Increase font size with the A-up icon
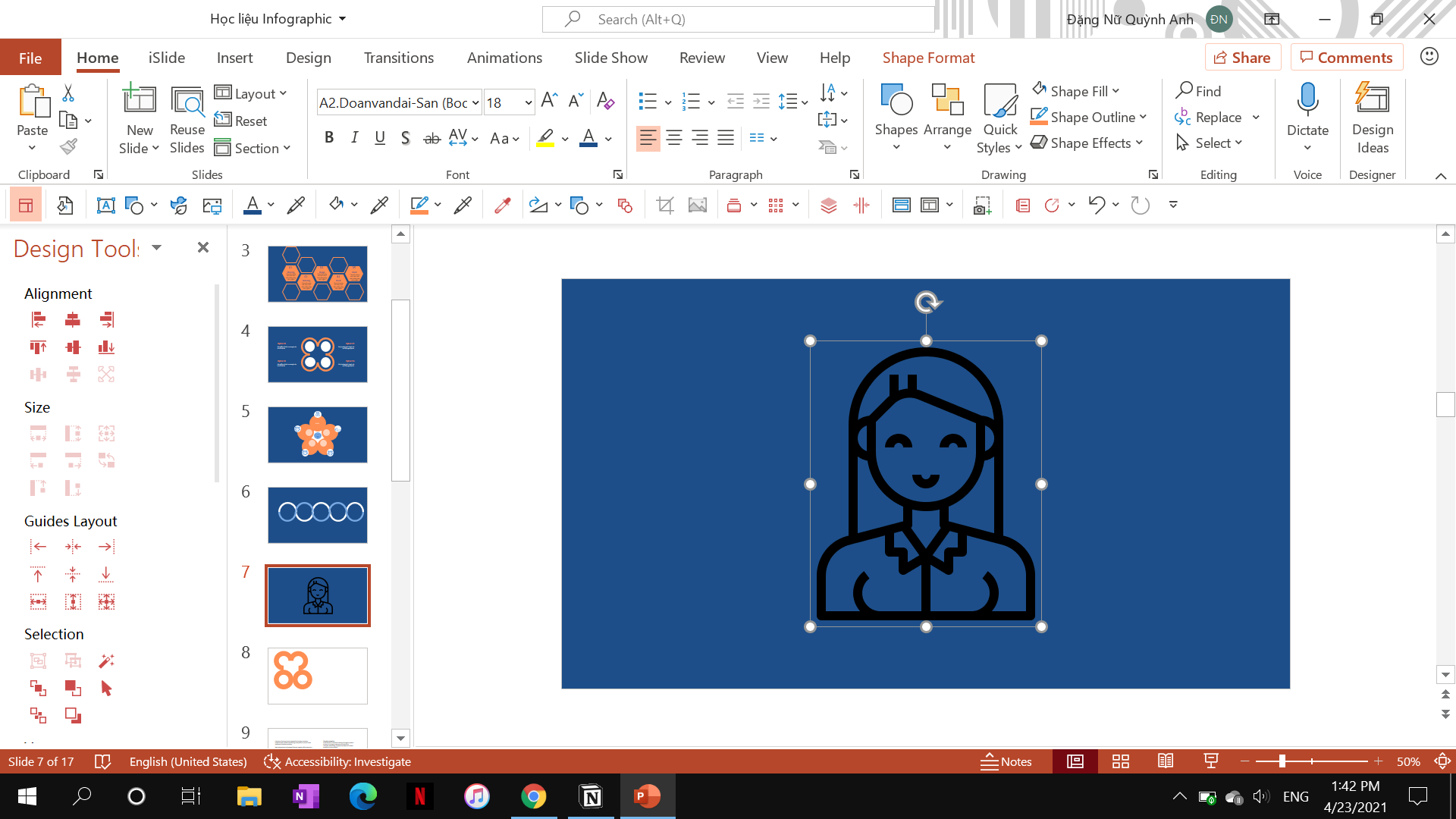Viewport: 1456px width, 819px height. (x=550, y=100)
